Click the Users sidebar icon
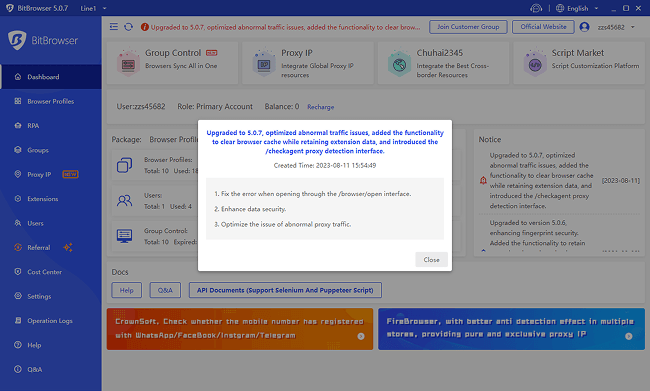Image resolution: width=650 pixels, height=391 pixels. pyautogui.click(x=18, y=223)
